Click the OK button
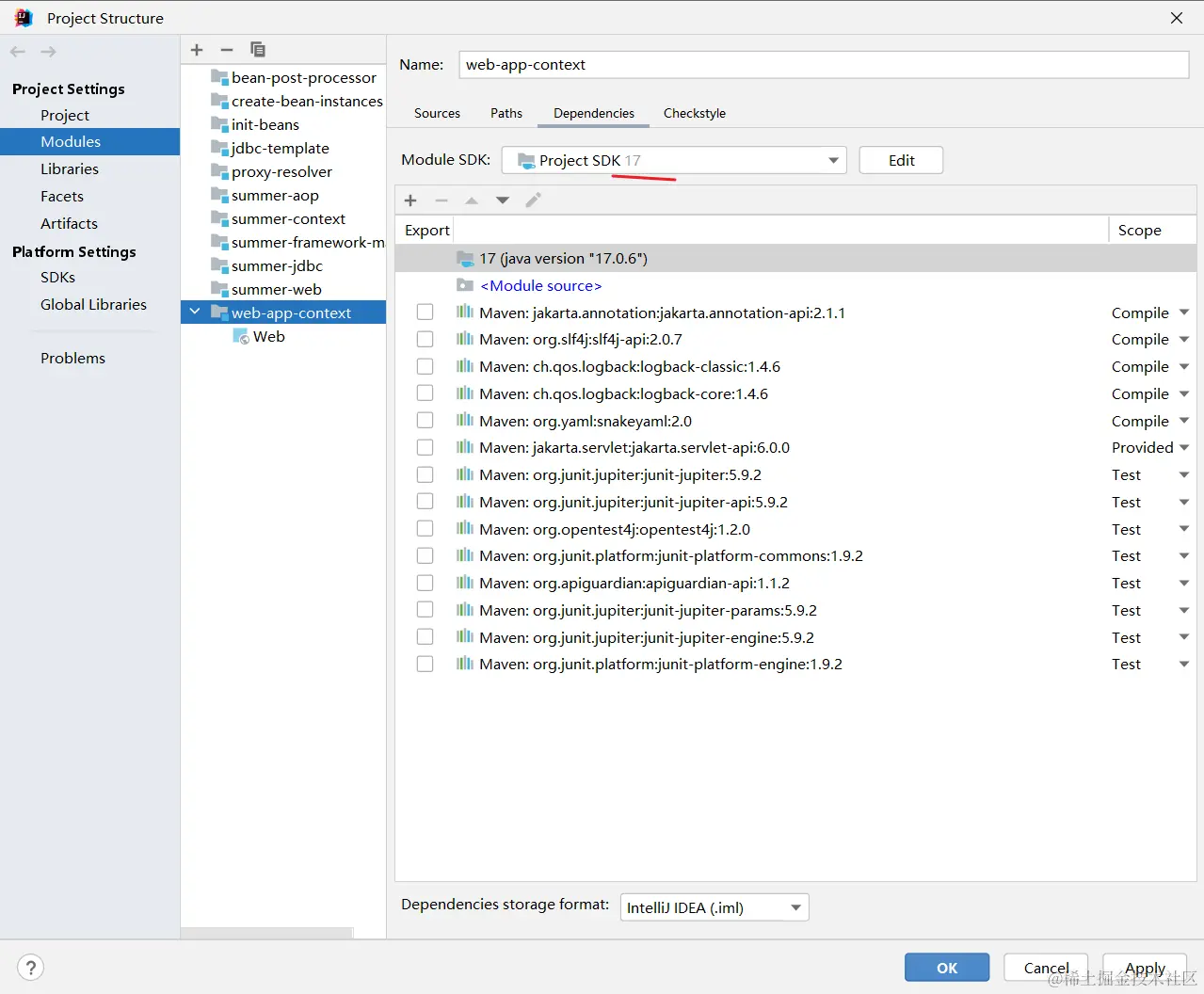The image size is (1204, 994). (947, 968)
